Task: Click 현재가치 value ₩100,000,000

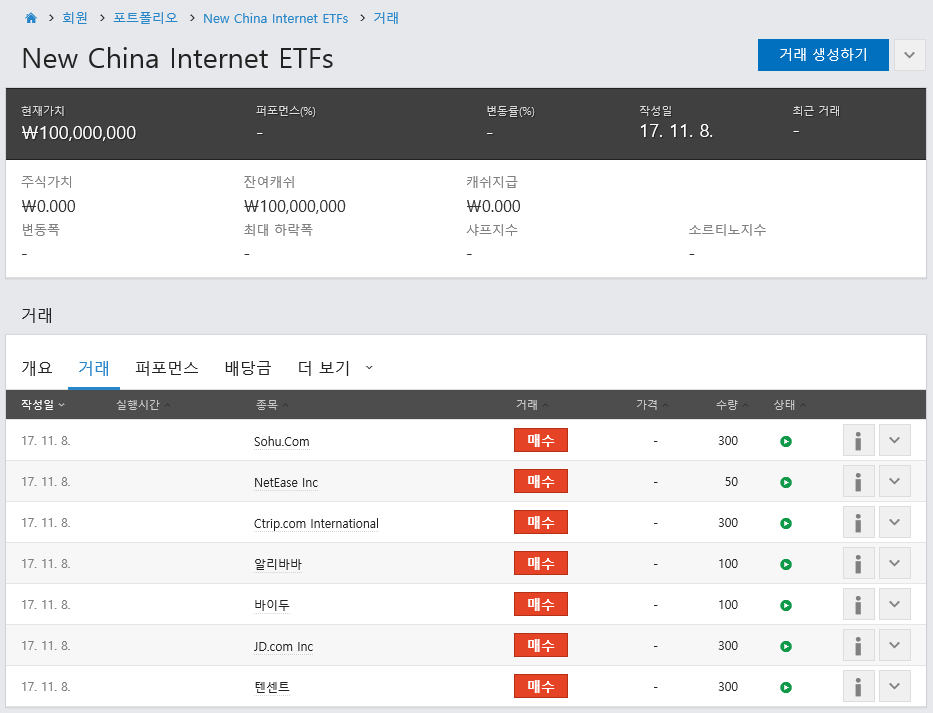Action: pos(79,133)
